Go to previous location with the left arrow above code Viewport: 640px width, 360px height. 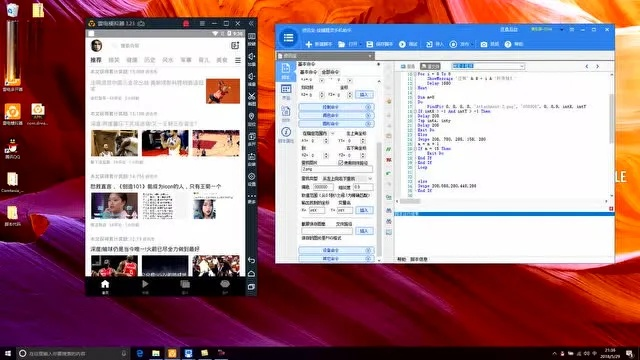(587, 66)
